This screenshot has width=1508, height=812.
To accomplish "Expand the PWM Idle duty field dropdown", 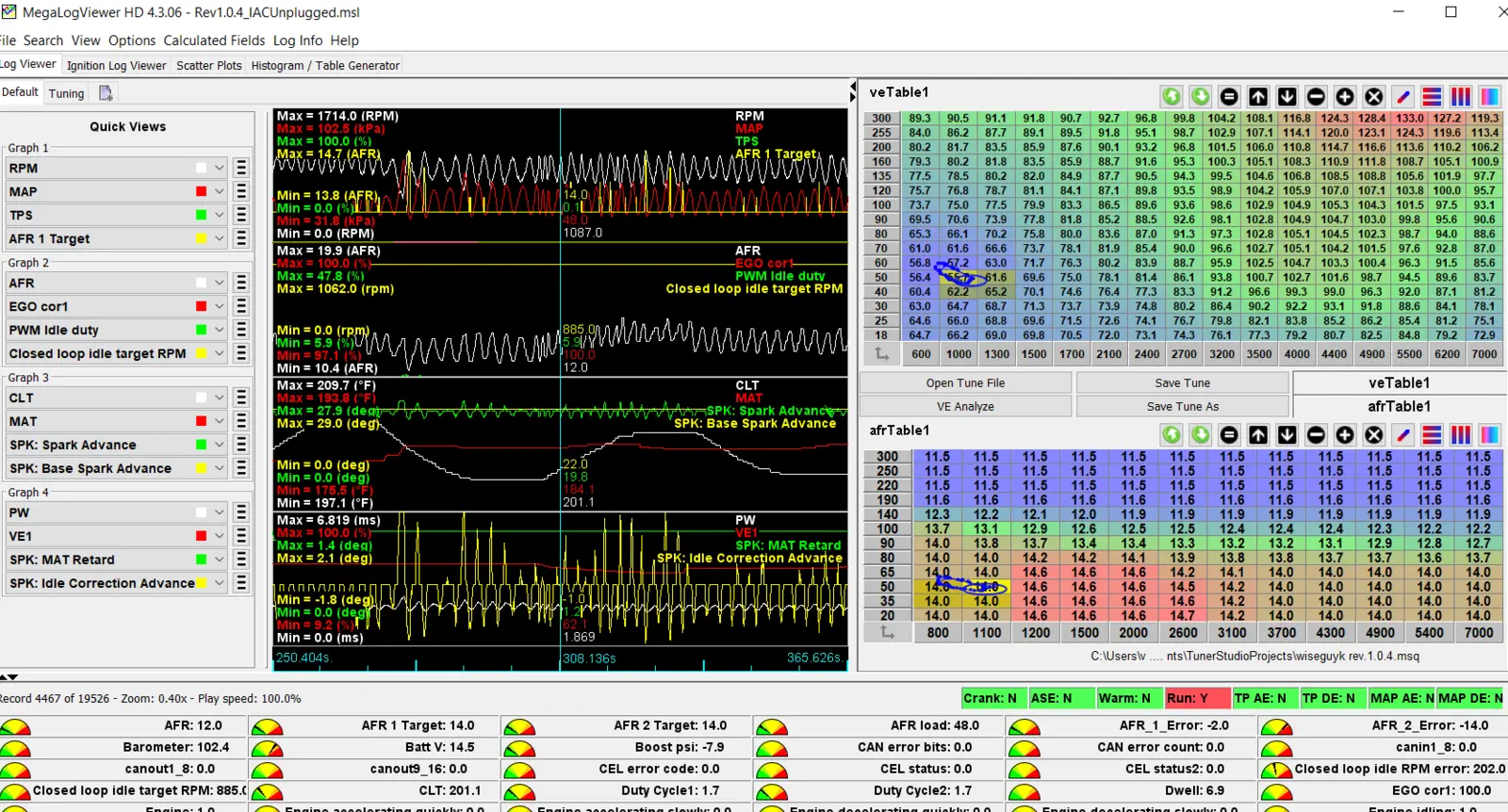I will 219,330.
